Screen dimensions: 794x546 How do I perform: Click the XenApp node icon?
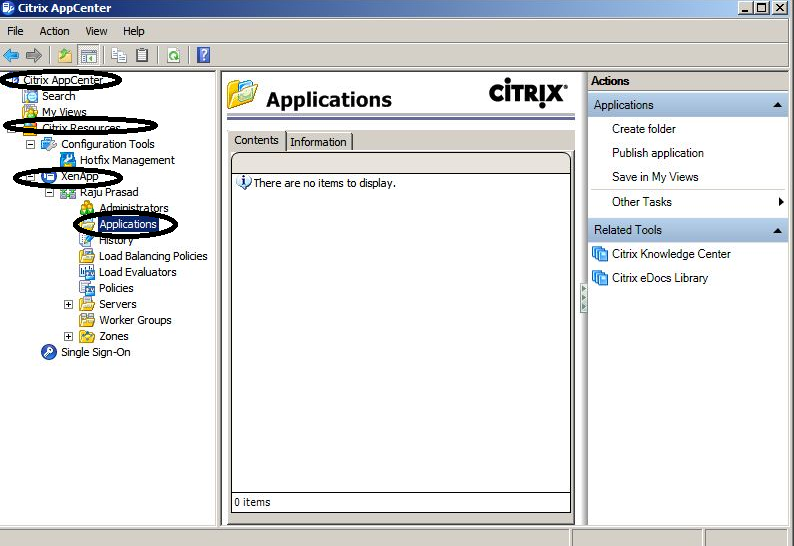(x=49, y=176)
